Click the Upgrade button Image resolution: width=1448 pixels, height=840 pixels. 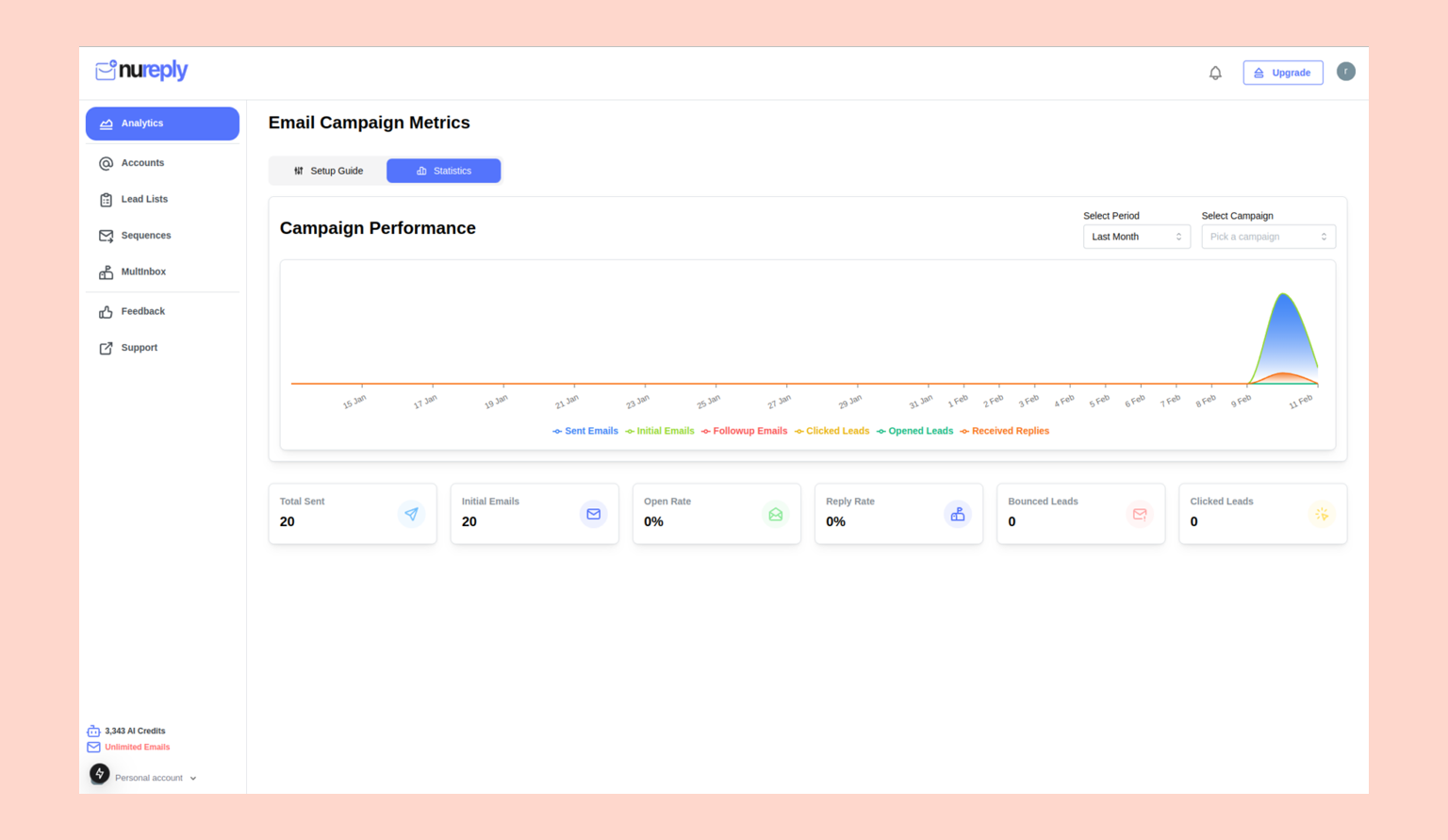pos(1282,72)
